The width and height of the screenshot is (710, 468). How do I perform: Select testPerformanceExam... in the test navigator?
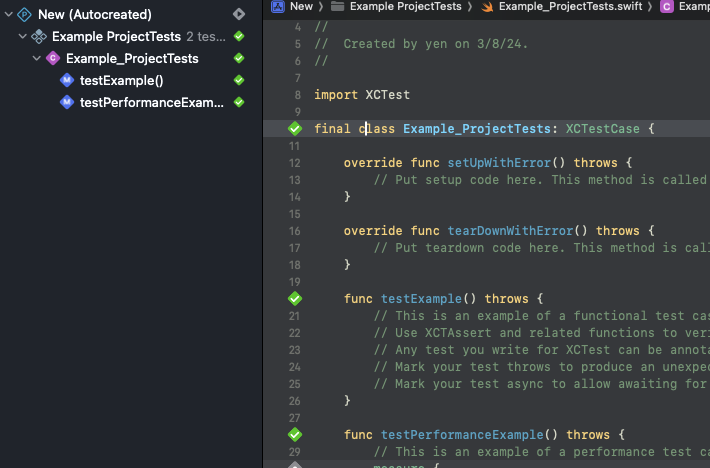click(152, 102)
